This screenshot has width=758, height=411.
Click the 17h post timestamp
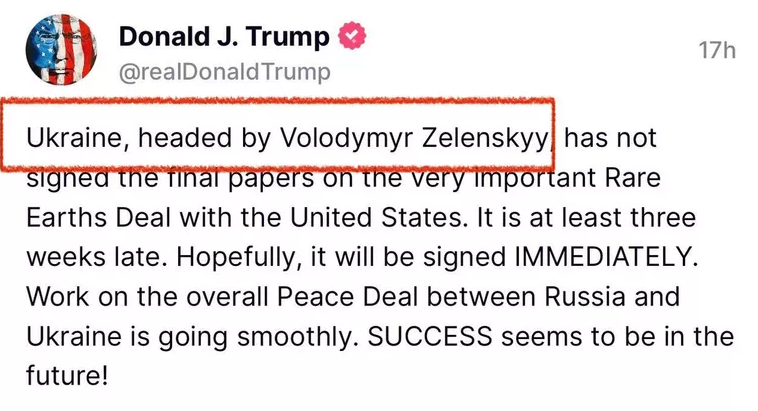pos(715,50)
